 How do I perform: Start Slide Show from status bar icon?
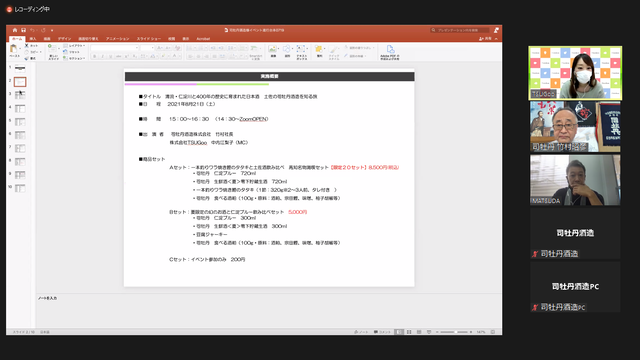coord(429,332)
